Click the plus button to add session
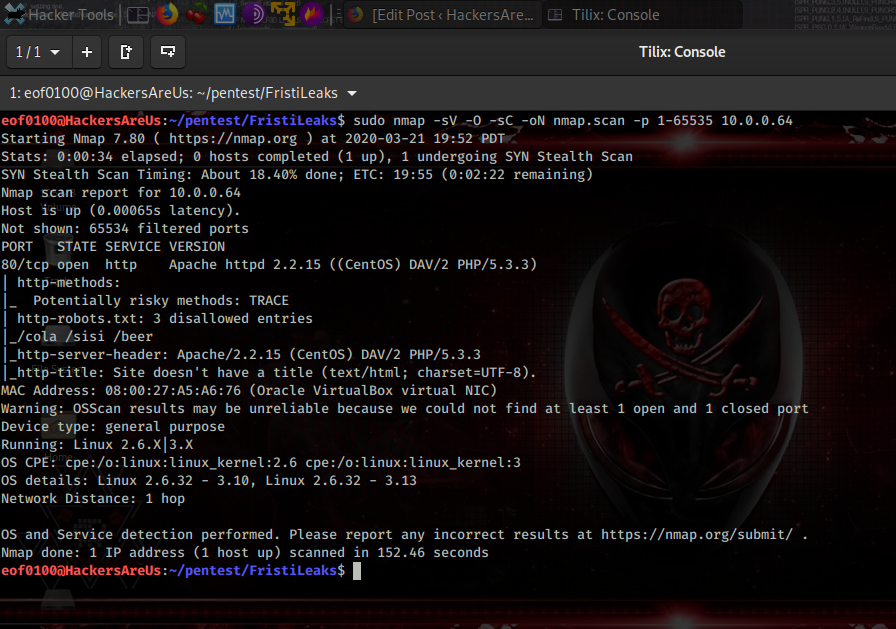The image size is (896, 629). click(87, 52)
